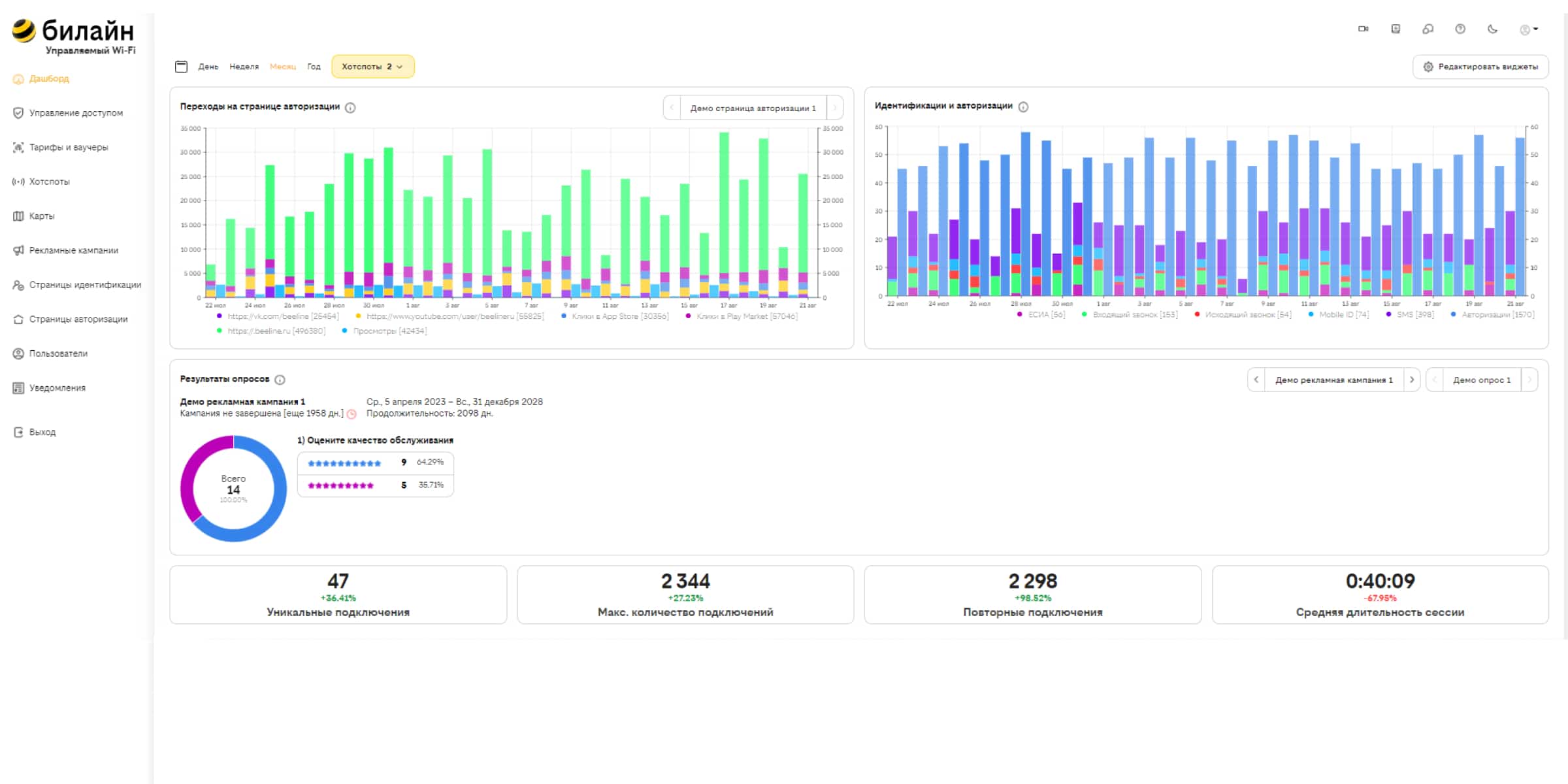Open the help question mark icon
1568x784 pixels.
(x=1460, y=29)
